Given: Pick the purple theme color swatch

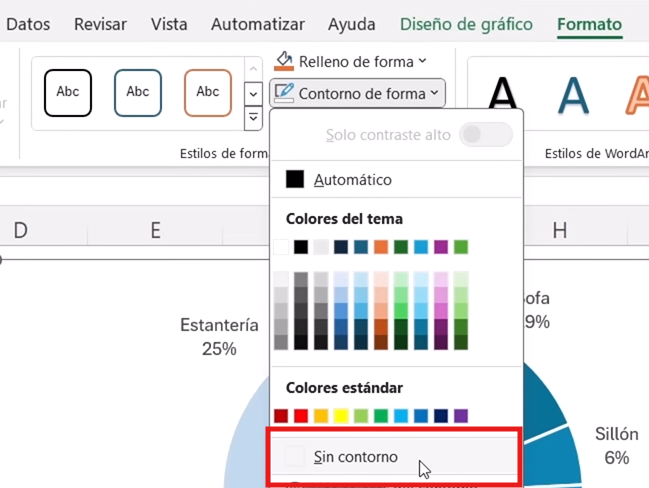Looking at the screenshot, I should coord(441,247).
